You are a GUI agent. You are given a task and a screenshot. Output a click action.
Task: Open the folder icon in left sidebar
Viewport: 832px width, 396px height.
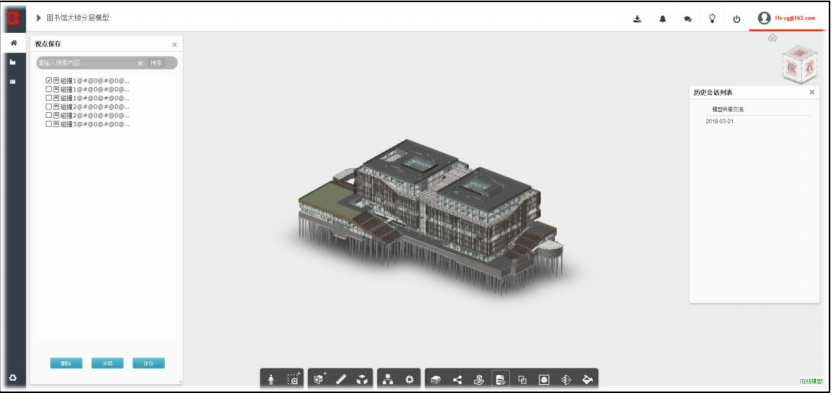pos(13,62)
